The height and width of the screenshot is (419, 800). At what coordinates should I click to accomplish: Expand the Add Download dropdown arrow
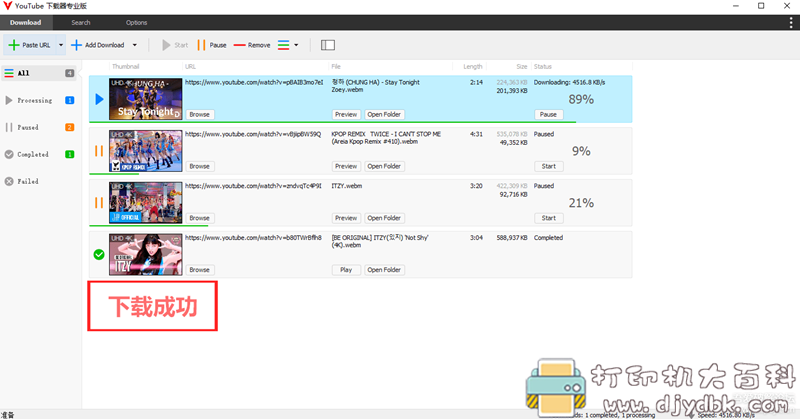pyautogui.click(x=135, y=45)
